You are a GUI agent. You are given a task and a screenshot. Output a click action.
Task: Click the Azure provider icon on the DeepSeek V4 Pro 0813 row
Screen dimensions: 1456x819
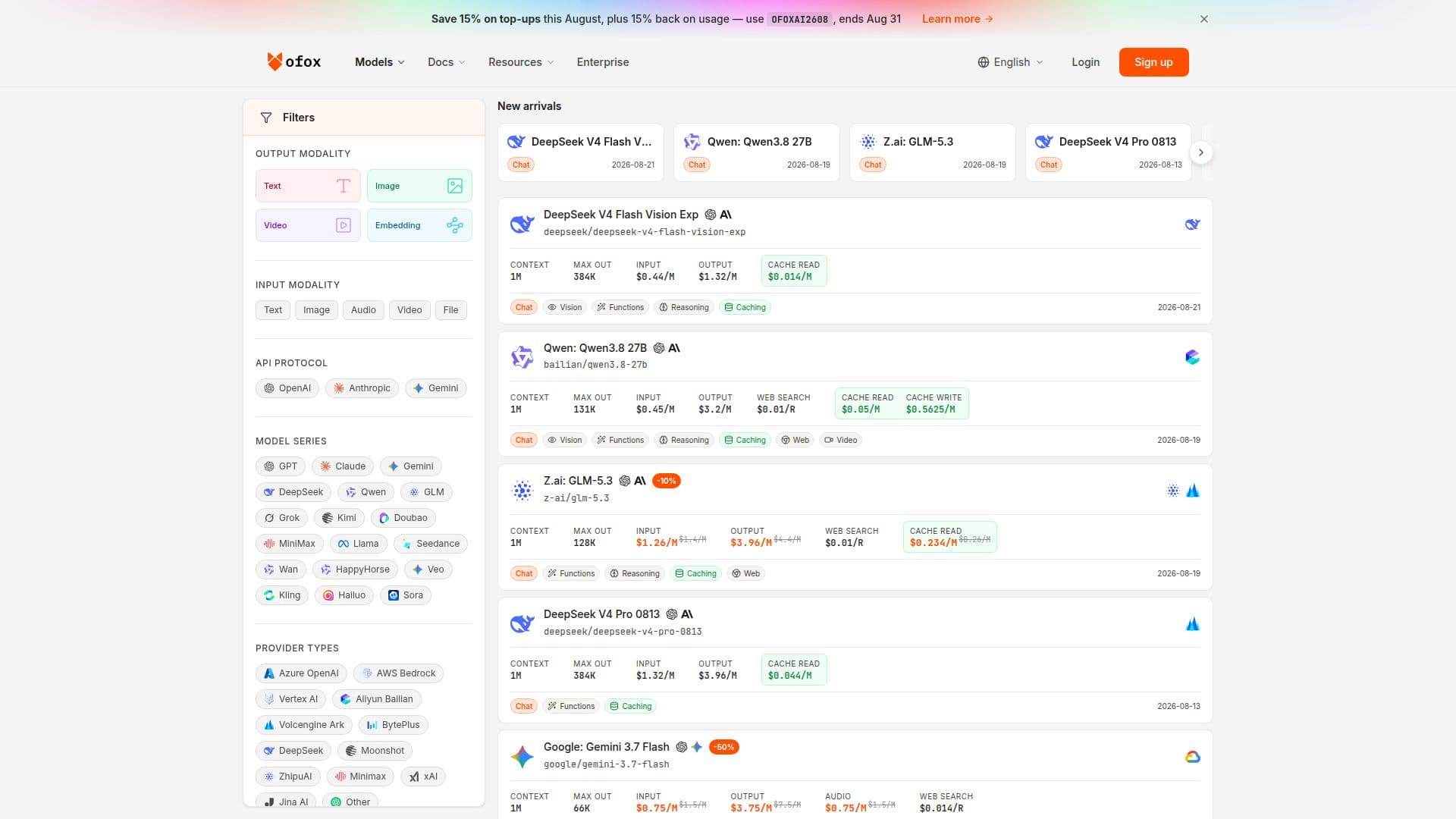pos(1193,624)
